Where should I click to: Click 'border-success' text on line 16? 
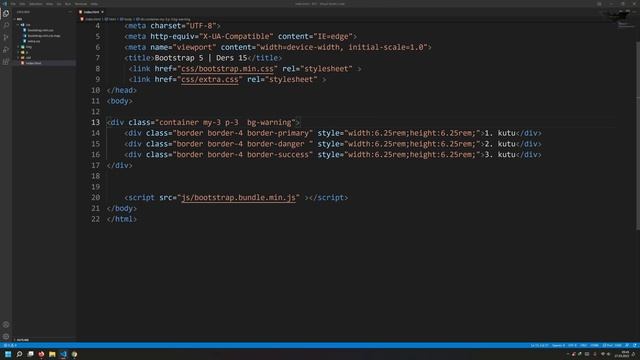[x=278, y=155]
